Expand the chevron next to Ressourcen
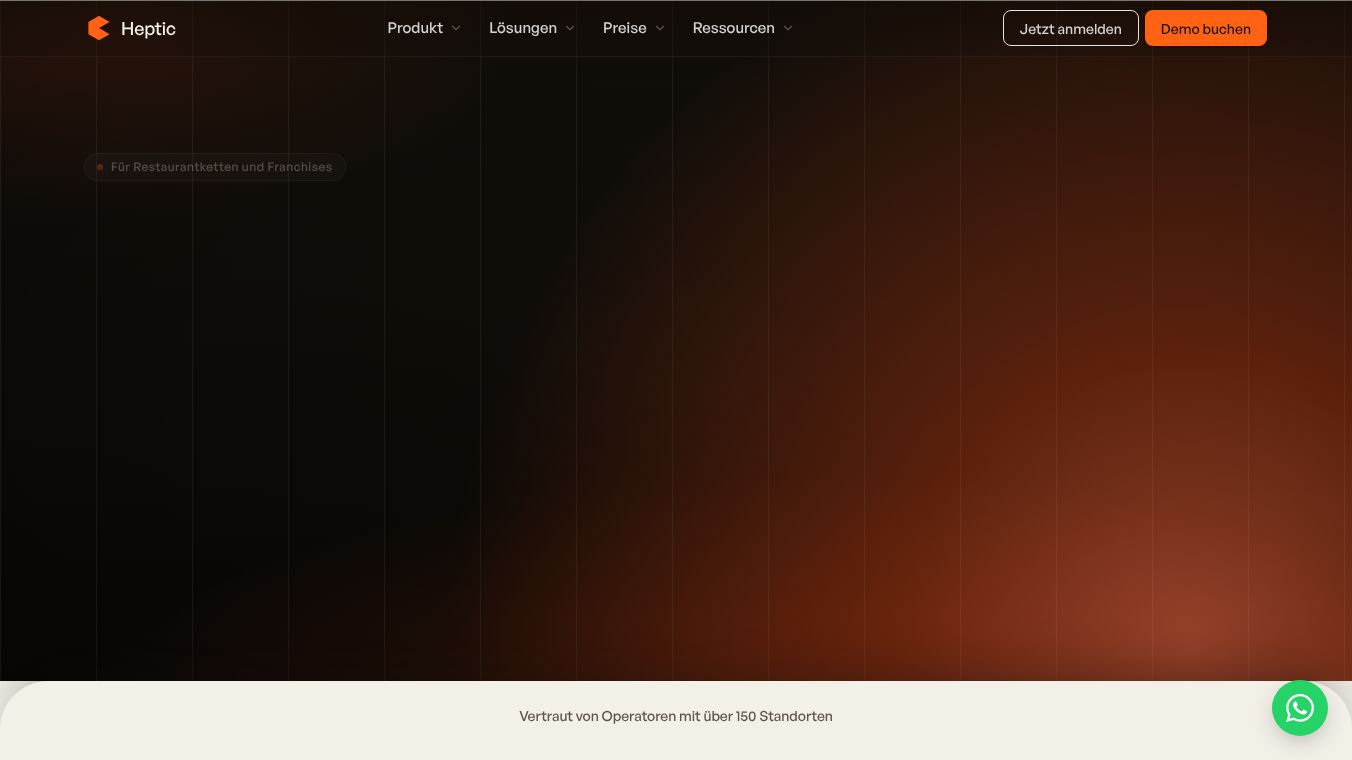Screen dimensions: 1352x760 (788, 28)
